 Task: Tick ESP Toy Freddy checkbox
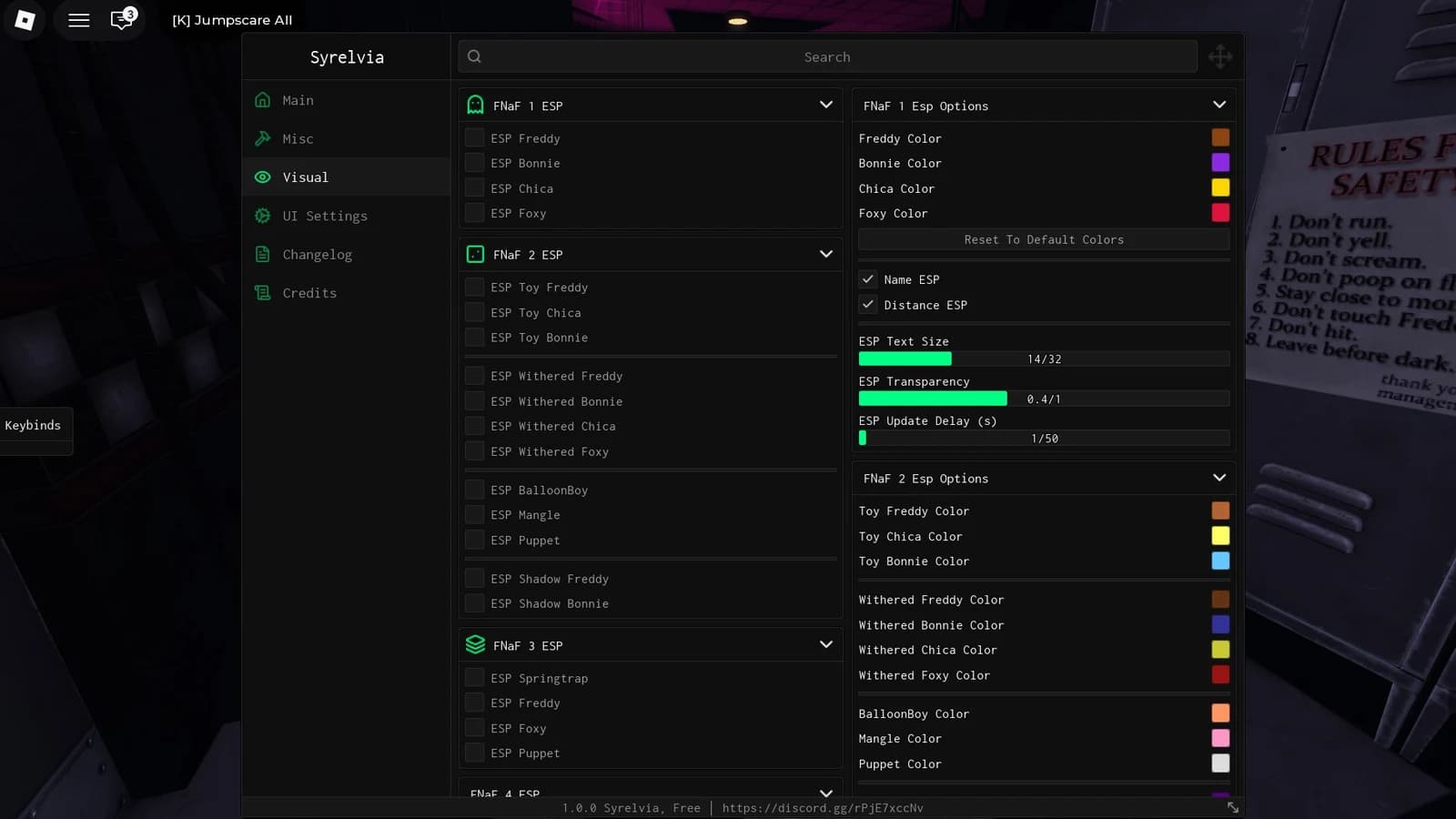(474, 288)
